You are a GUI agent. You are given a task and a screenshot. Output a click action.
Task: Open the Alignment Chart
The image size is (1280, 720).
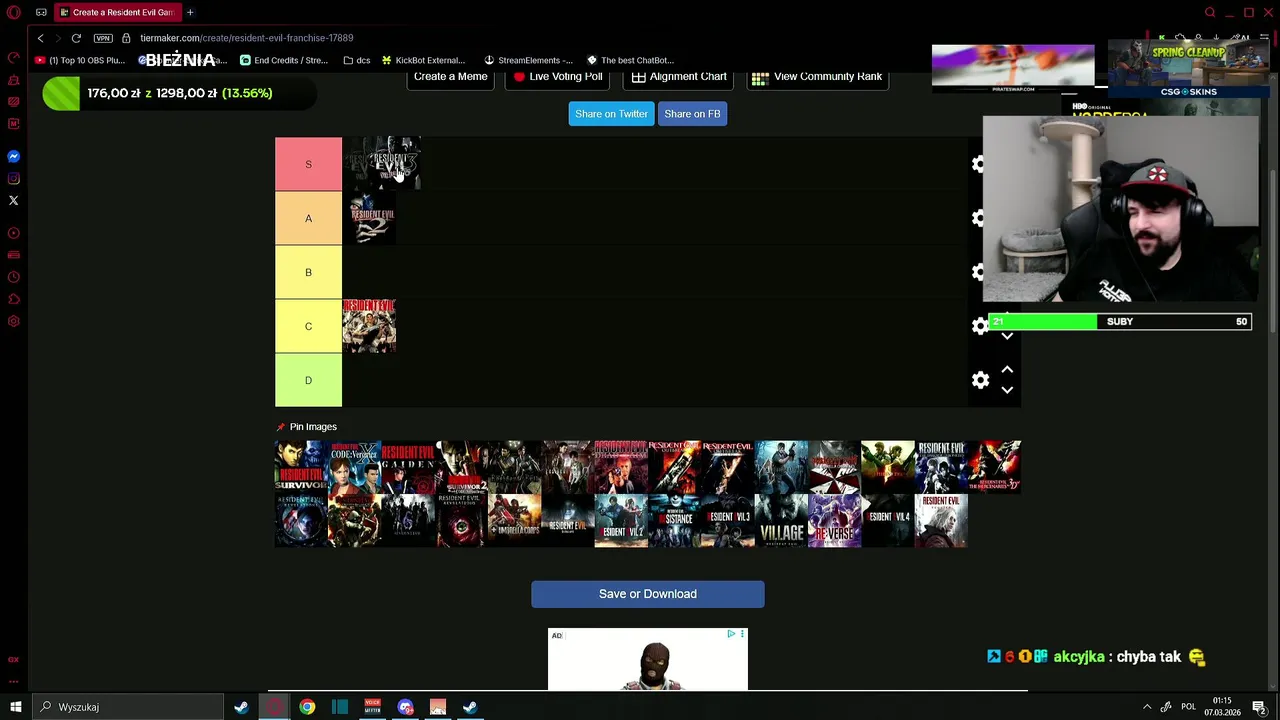point(679,78)
